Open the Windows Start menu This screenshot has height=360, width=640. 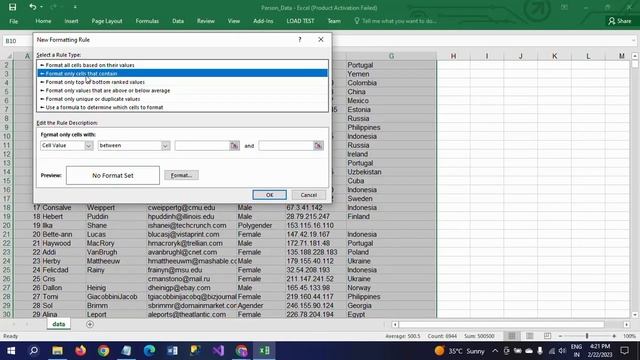(x=11, y=351)
